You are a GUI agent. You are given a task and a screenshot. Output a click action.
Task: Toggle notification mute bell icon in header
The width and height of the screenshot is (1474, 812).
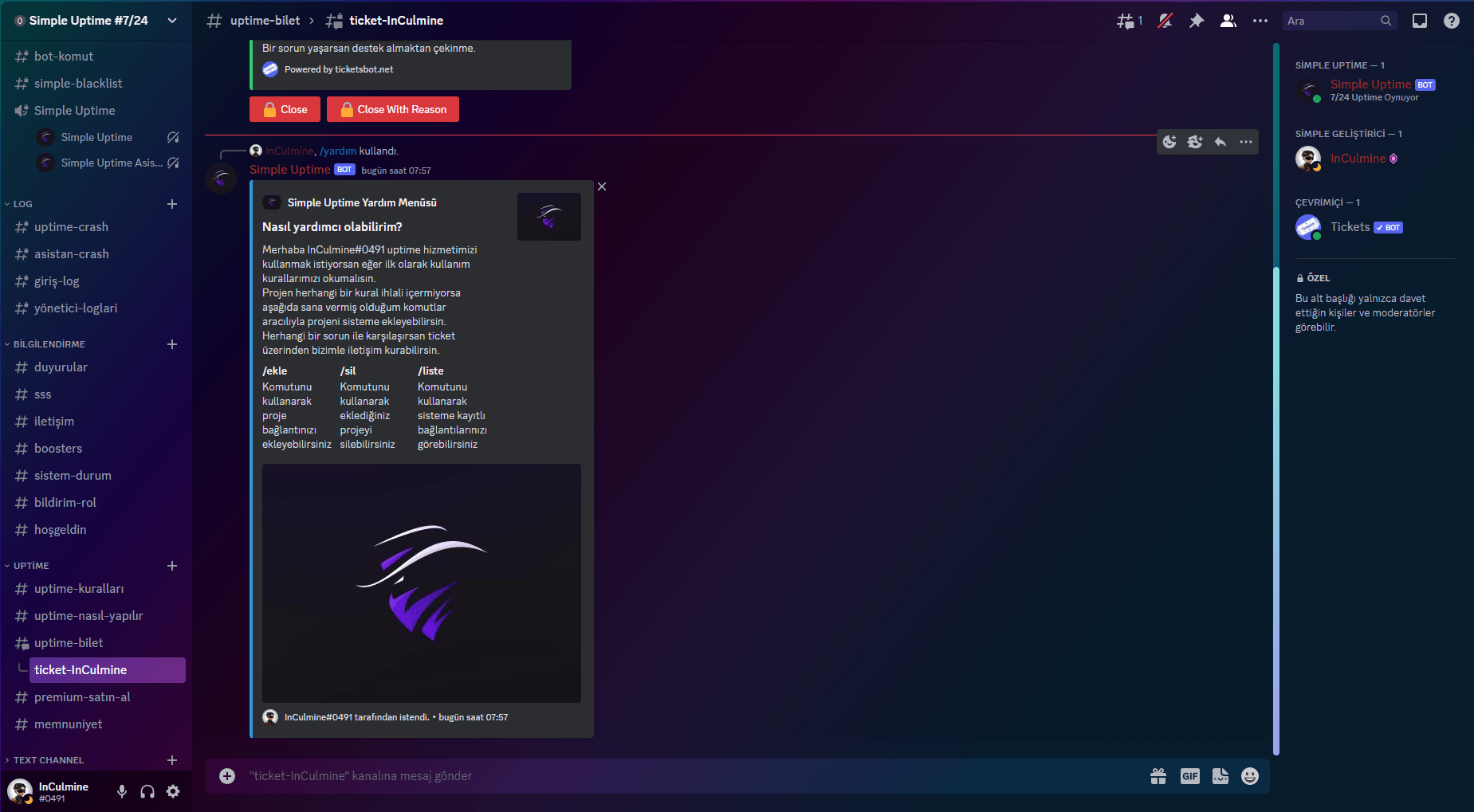point(1165,21)
